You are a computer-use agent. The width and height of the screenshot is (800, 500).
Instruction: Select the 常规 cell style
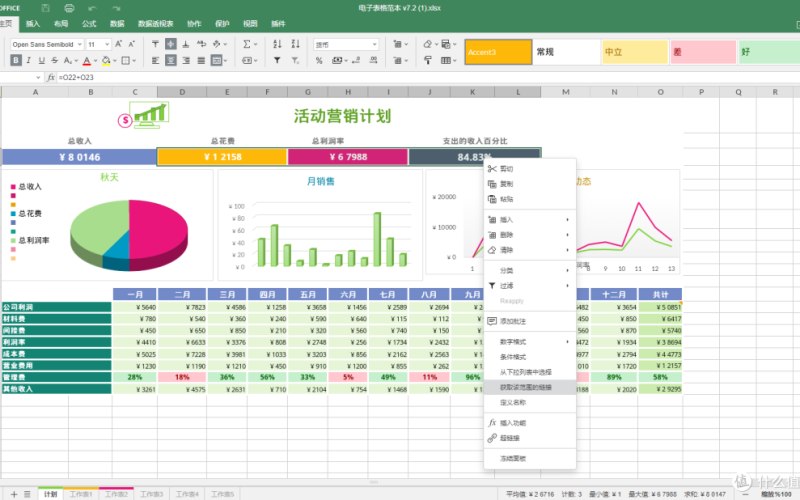pos(567,52)
